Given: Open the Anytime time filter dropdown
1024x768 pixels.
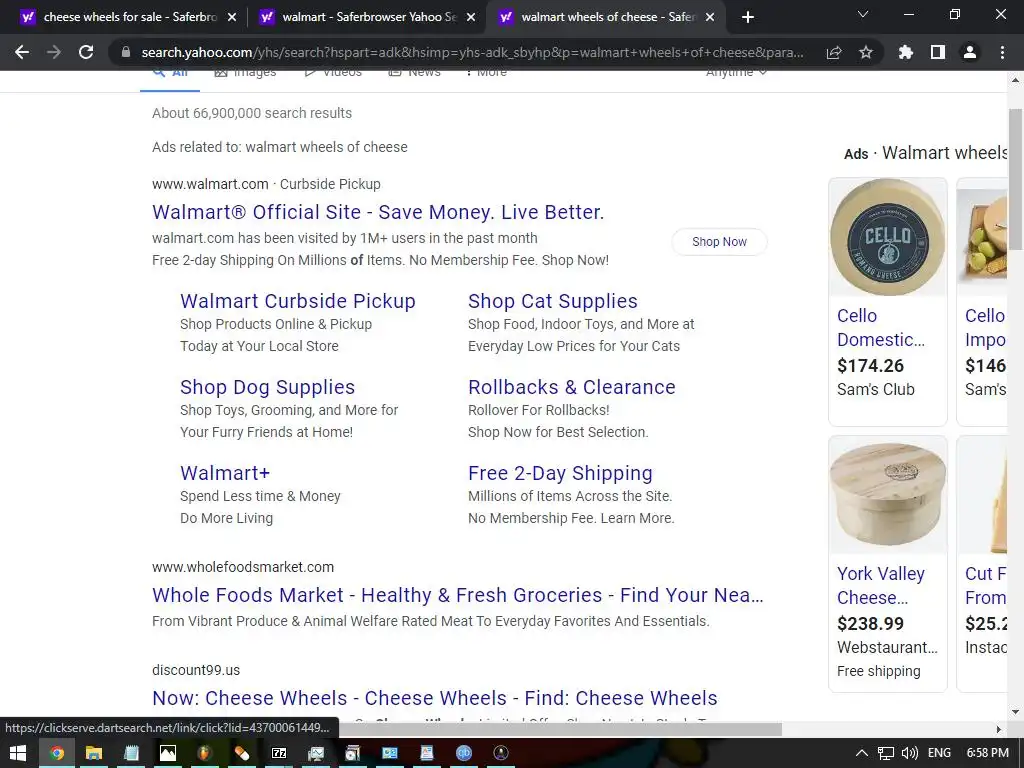Looking at the screenshot, I should pos(736,73).
